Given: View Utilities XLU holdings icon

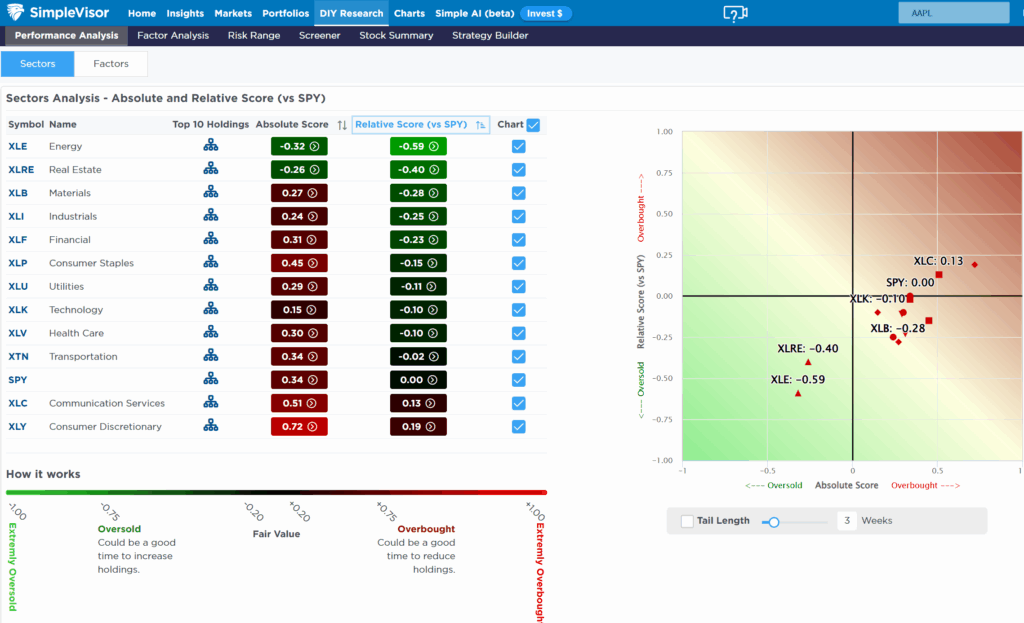Looking at the screenshot, I should (x=210, y=285).
